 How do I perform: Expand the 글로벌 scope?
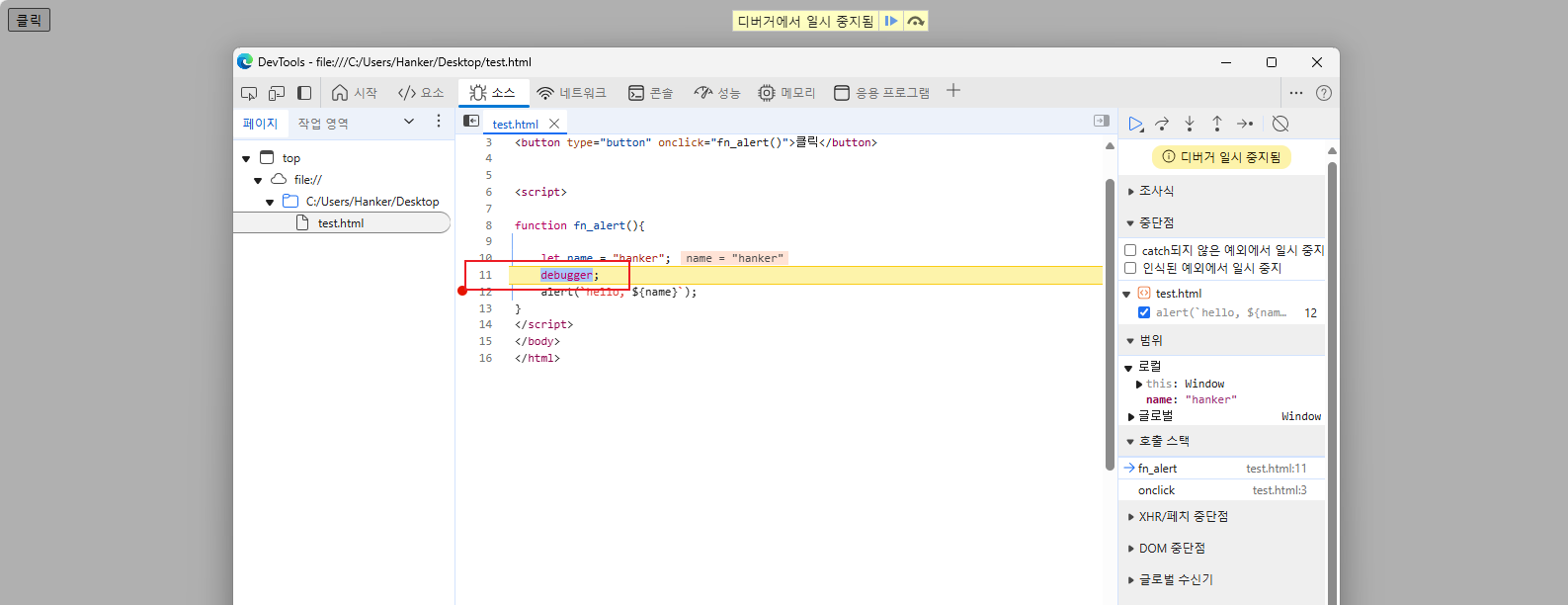click(1131, 417)
